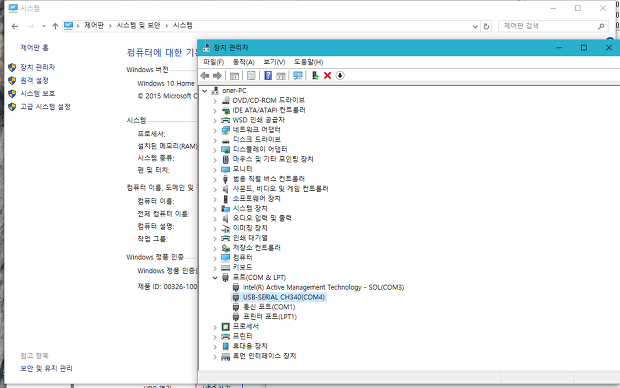Open the 보안 및 유지 관리 link
Viewport: 620px width, 388px height.
point(46,369)
